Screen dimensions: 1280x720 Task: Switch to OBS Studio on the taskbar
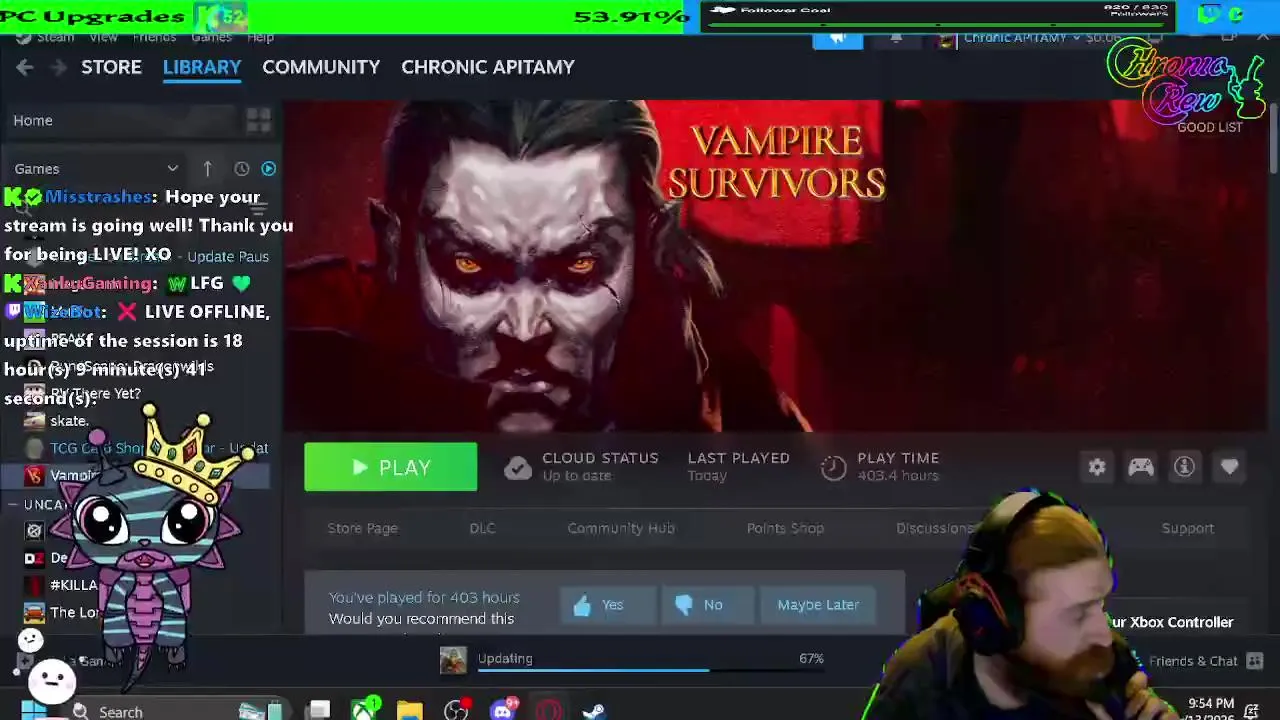pyautogui.click(x=456, y=711)
